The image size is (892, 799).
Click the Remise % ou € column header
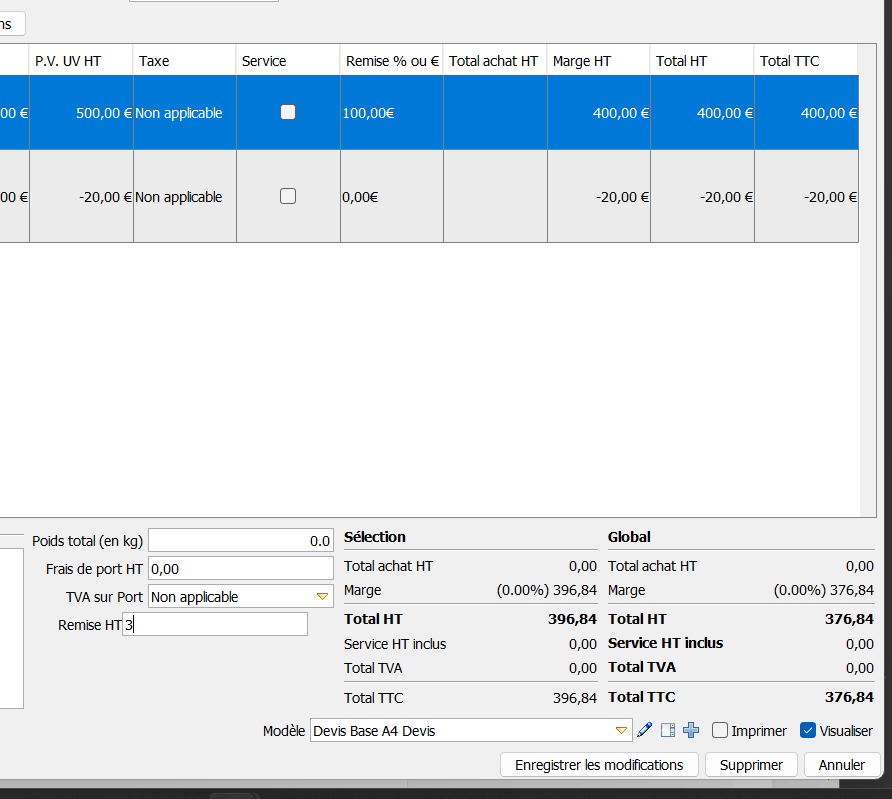pos(392,60)
